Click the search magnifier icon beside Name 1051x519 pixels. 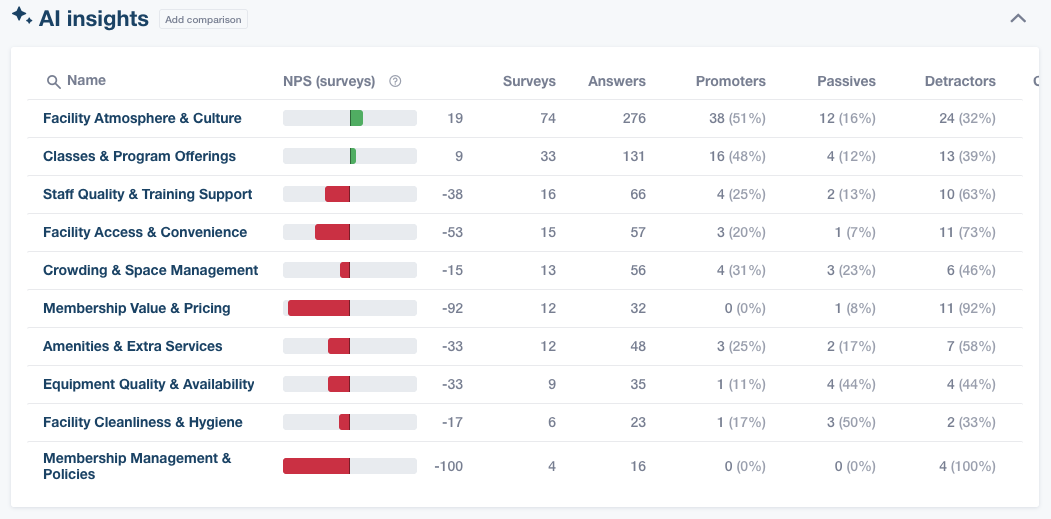(x=53, y=81)
